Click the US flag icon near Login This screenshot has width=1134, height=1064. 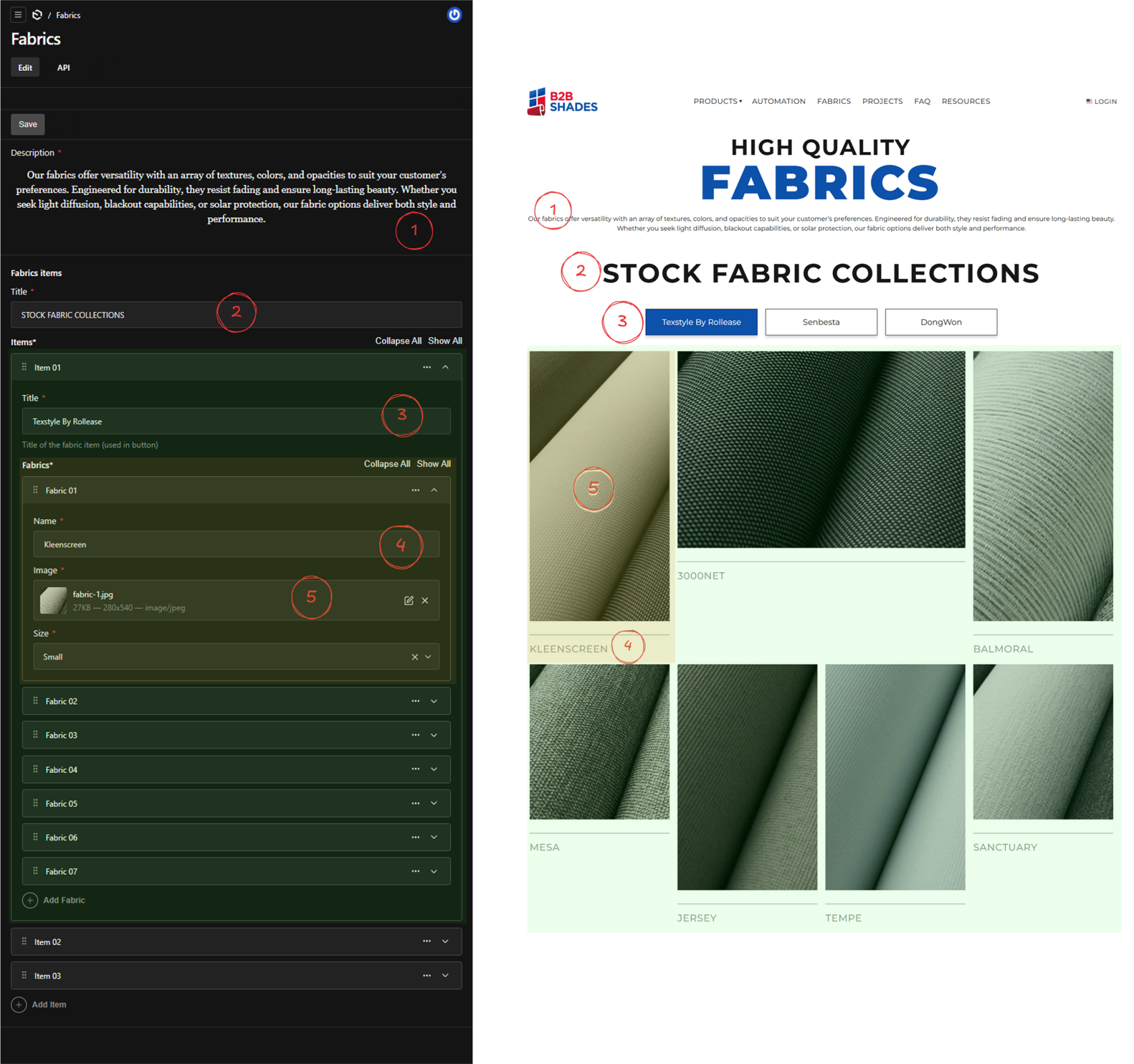click(1089, 101)
